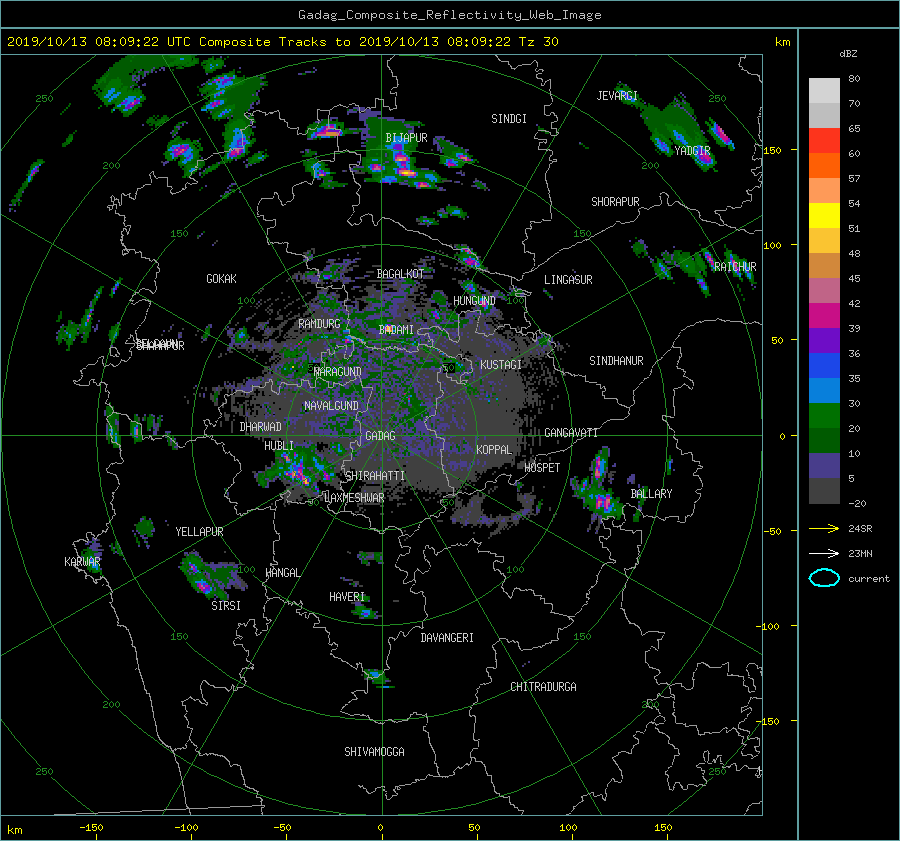
Task: Select the SINDGI city label
Action: 509,119
